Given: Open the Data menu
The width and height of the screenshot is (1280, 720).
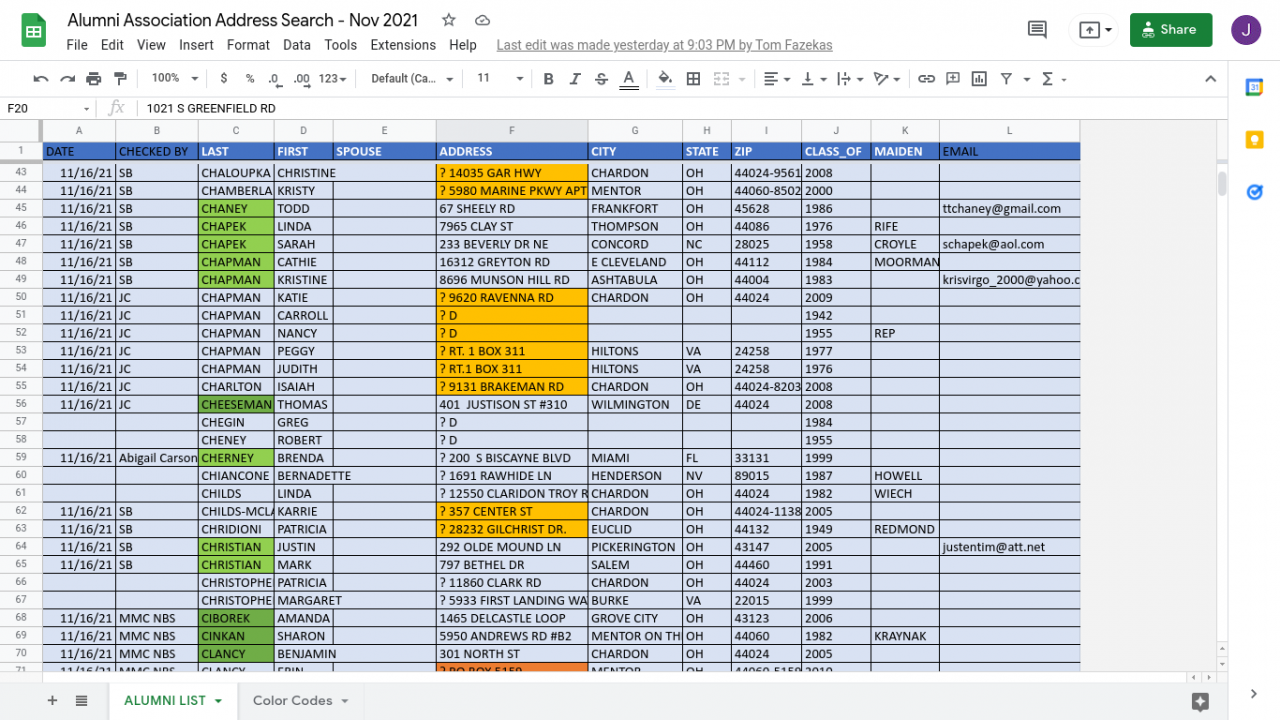Looking at the screenshot, I should 297,45.
